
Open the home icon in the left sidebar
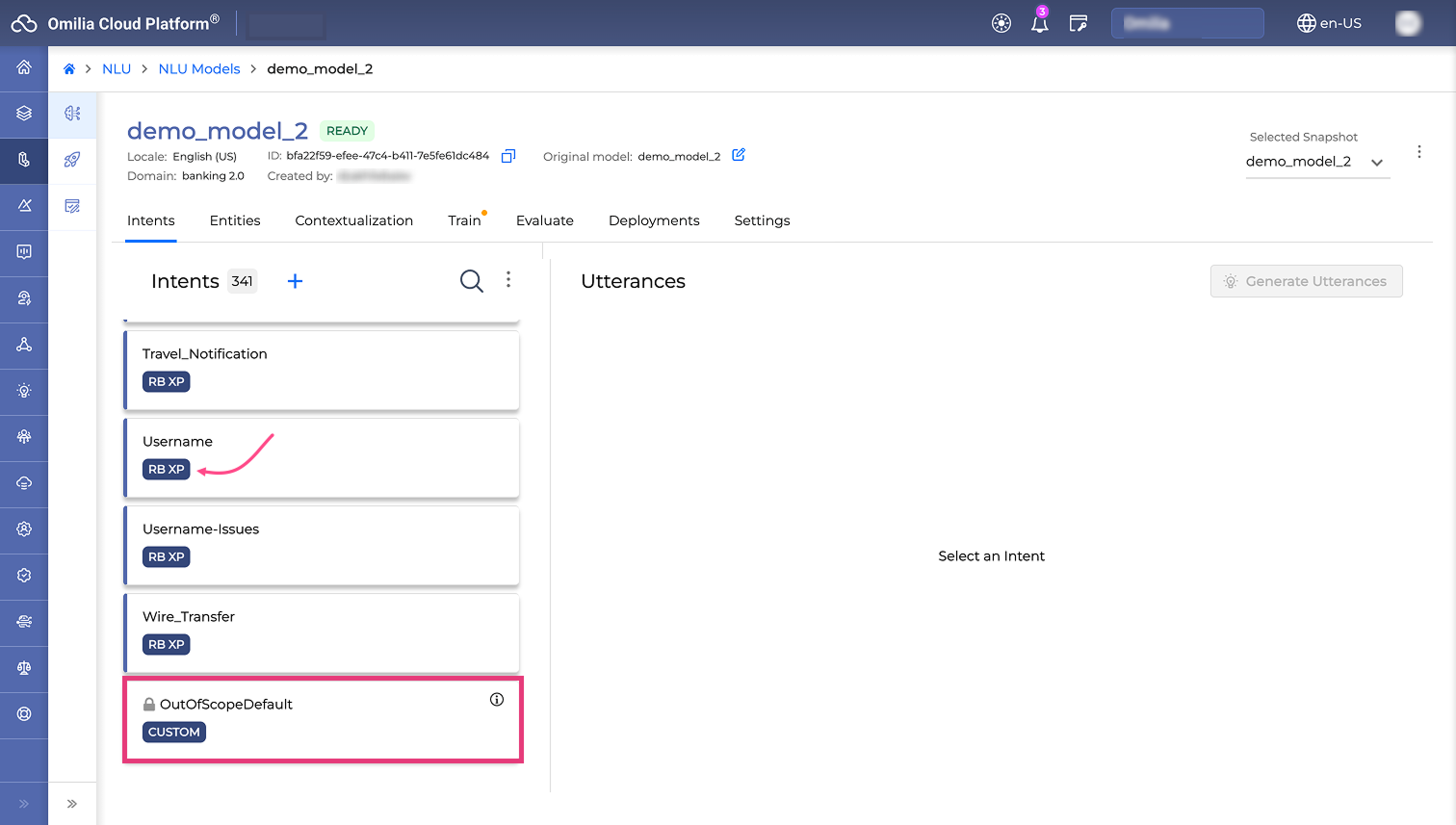(x=24, y=67)
